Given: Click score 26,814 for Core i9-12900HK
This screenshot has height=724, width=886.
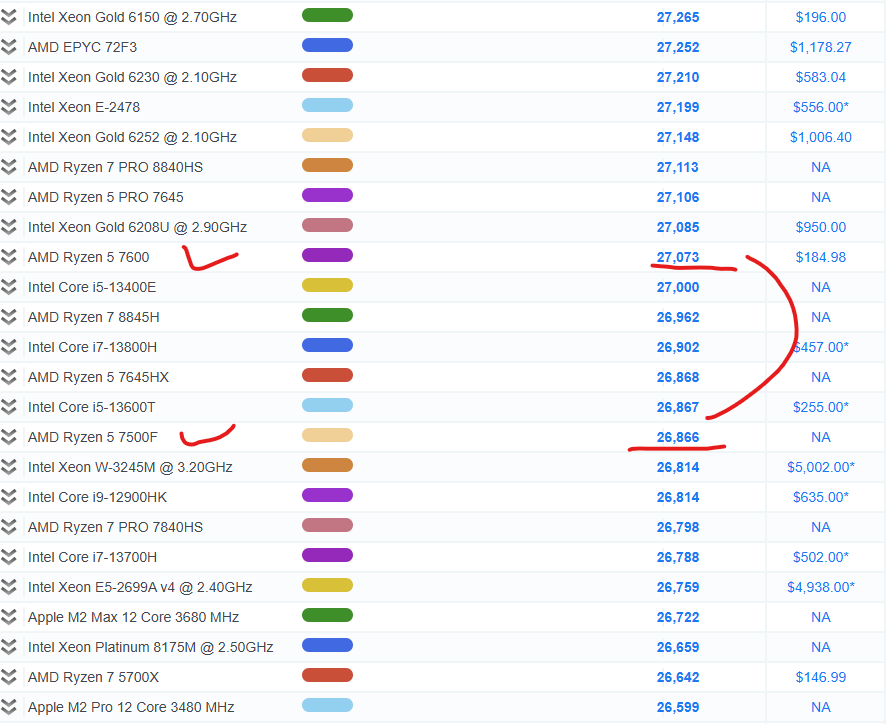Looking at the screenshot, I should coord(677,497).
